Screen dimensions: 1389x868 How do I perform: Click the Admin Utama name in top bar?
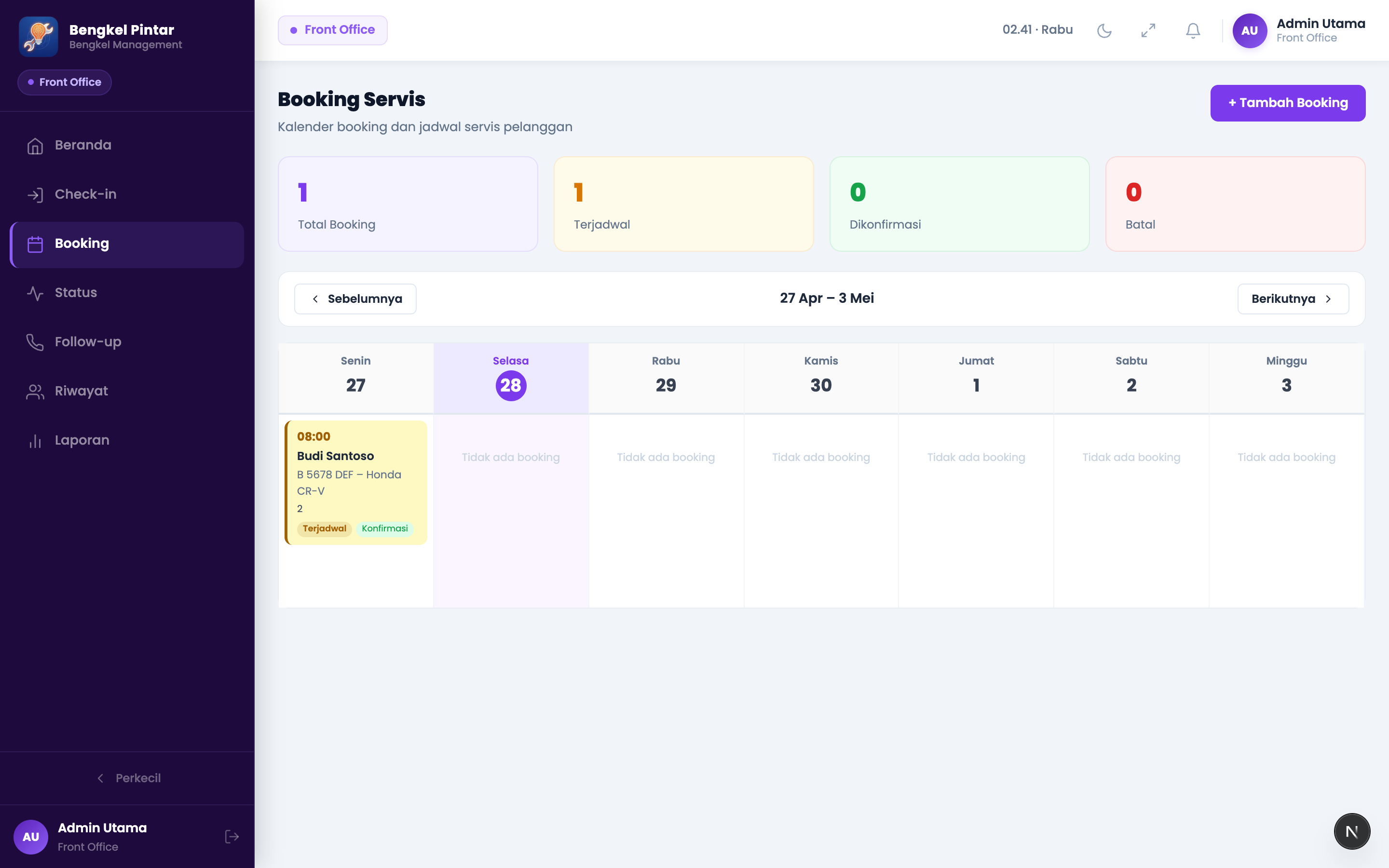click(1321, 24)
